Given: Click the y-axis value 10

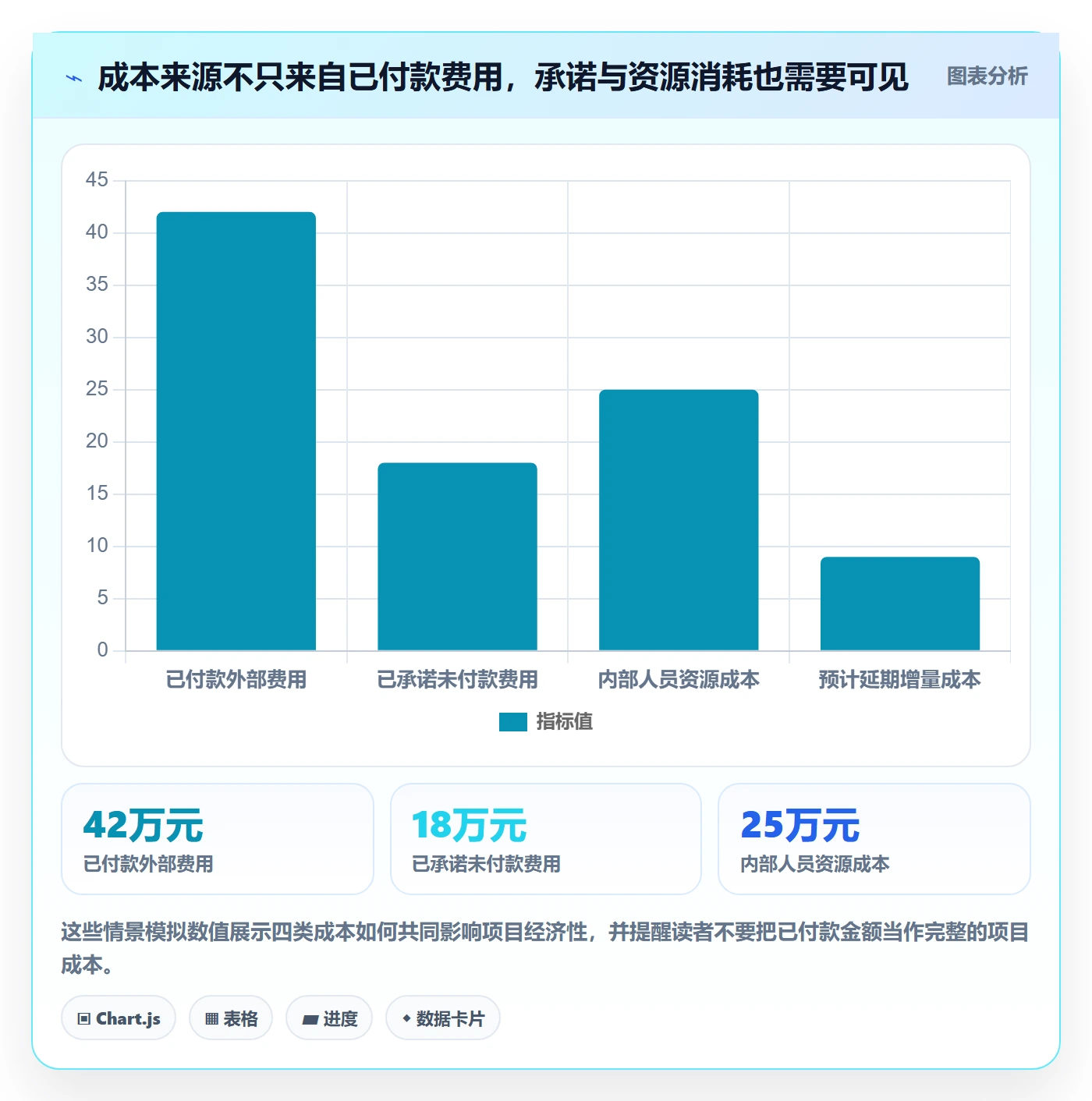Looking at the screenshot, I should click(x=97, y=546).
